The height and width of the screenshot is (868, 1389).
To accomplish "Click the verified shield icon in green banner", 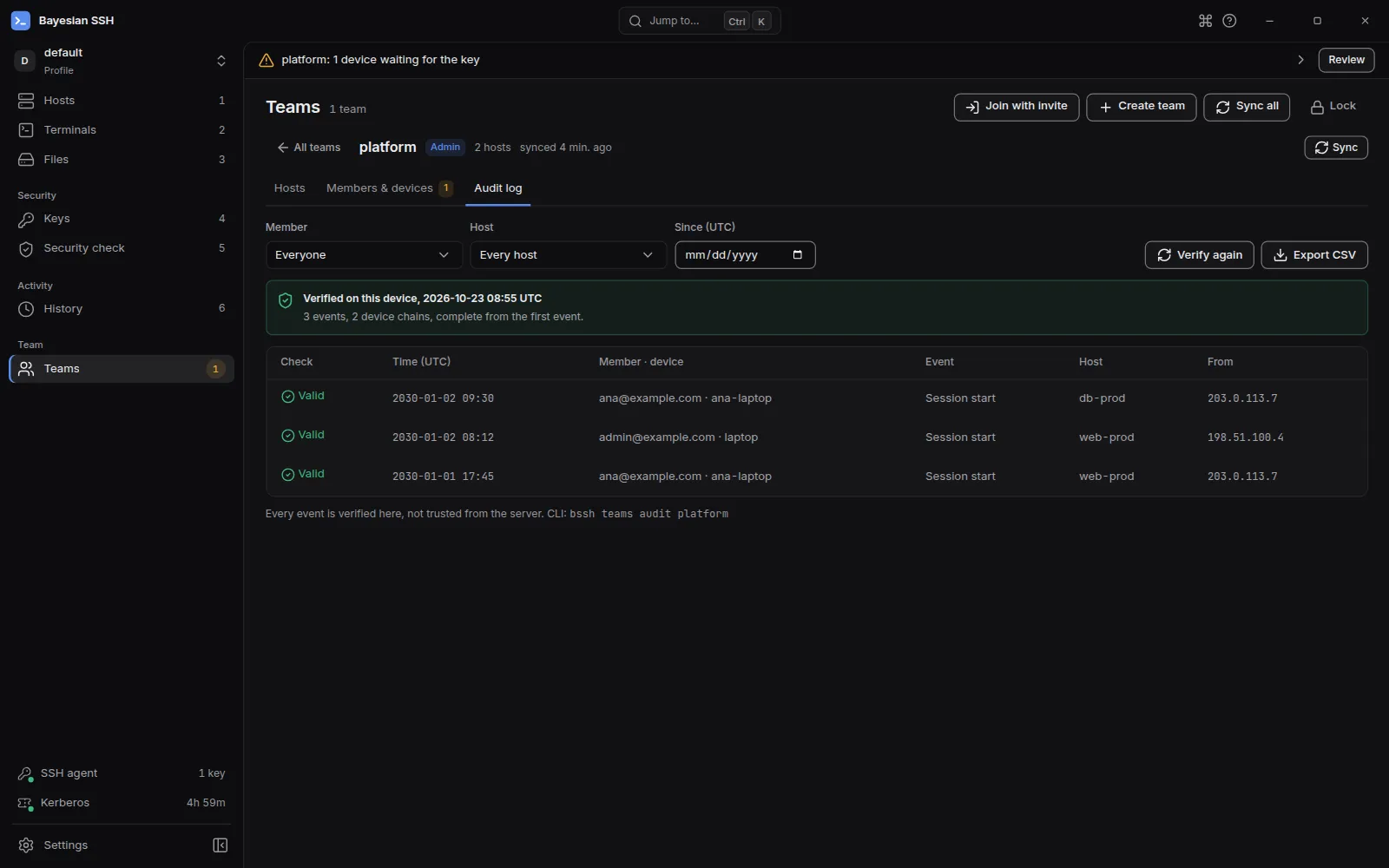I will point(286,300).
